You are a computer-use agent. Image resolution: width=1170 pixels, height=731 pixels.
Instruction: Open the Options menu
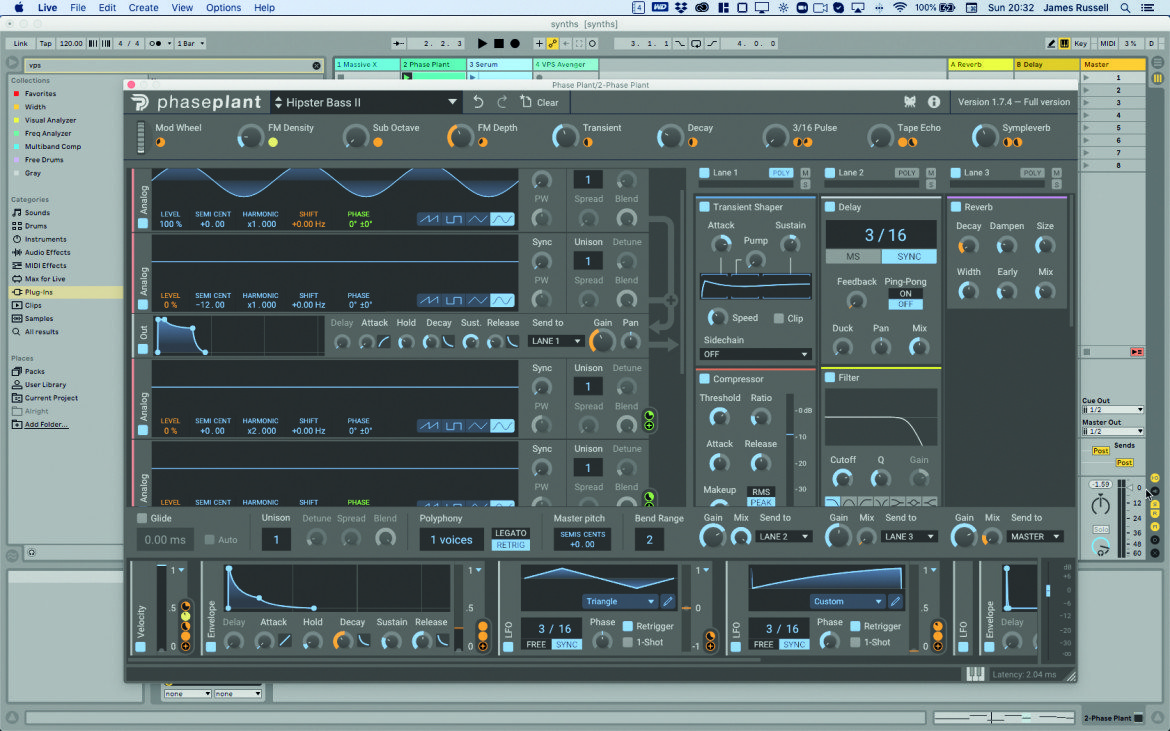point(223,7)
